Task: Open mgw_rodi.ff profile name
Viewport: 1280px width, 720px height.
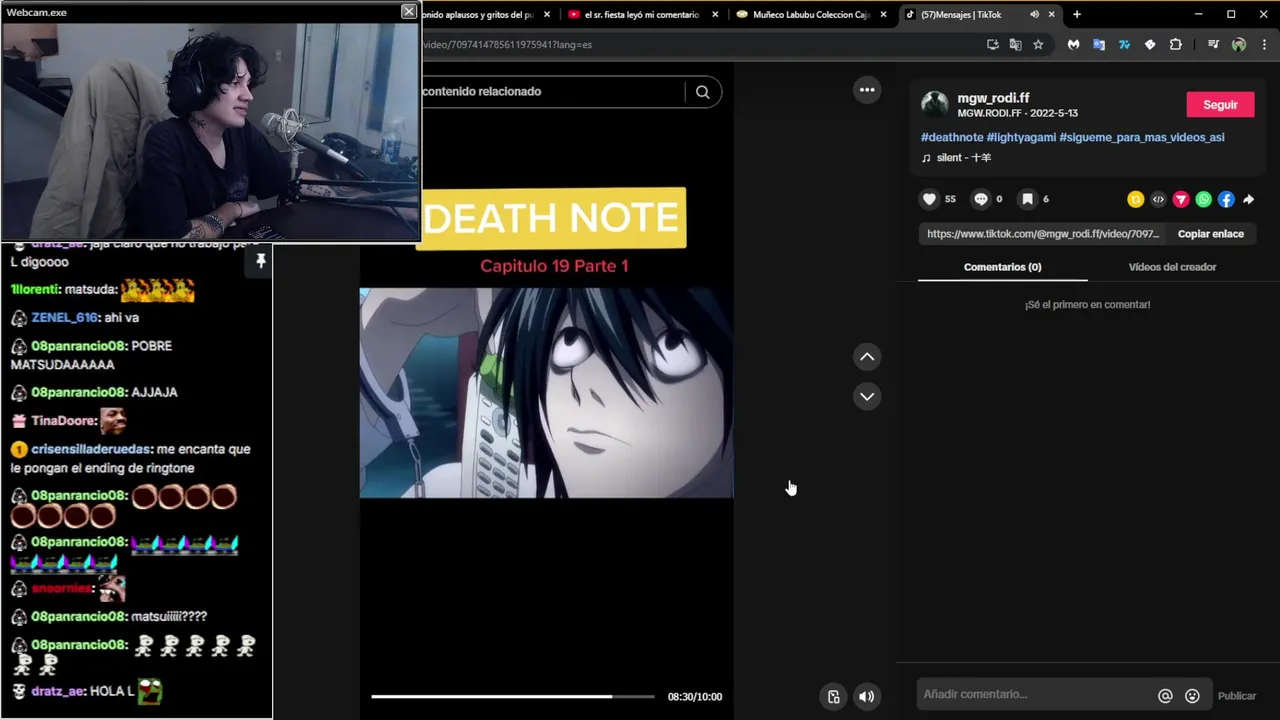Action: pyautogui.click(x=993, y=98)
